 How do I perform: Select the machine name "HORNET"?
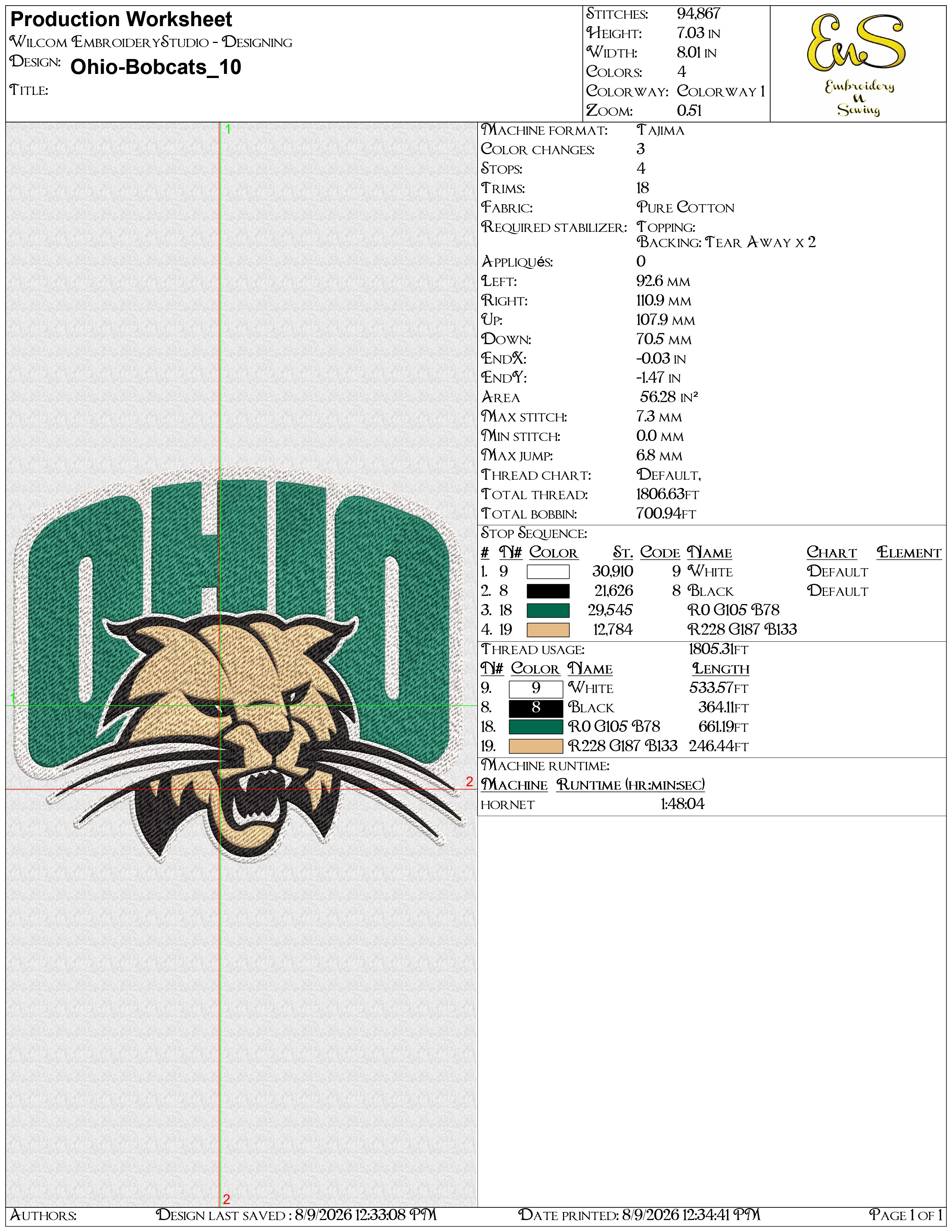point(508,805)
